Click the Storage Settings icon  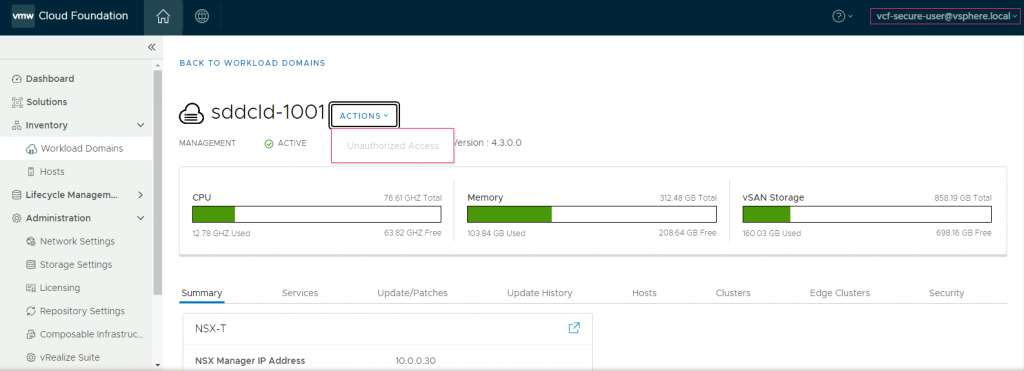pos(31,265)
